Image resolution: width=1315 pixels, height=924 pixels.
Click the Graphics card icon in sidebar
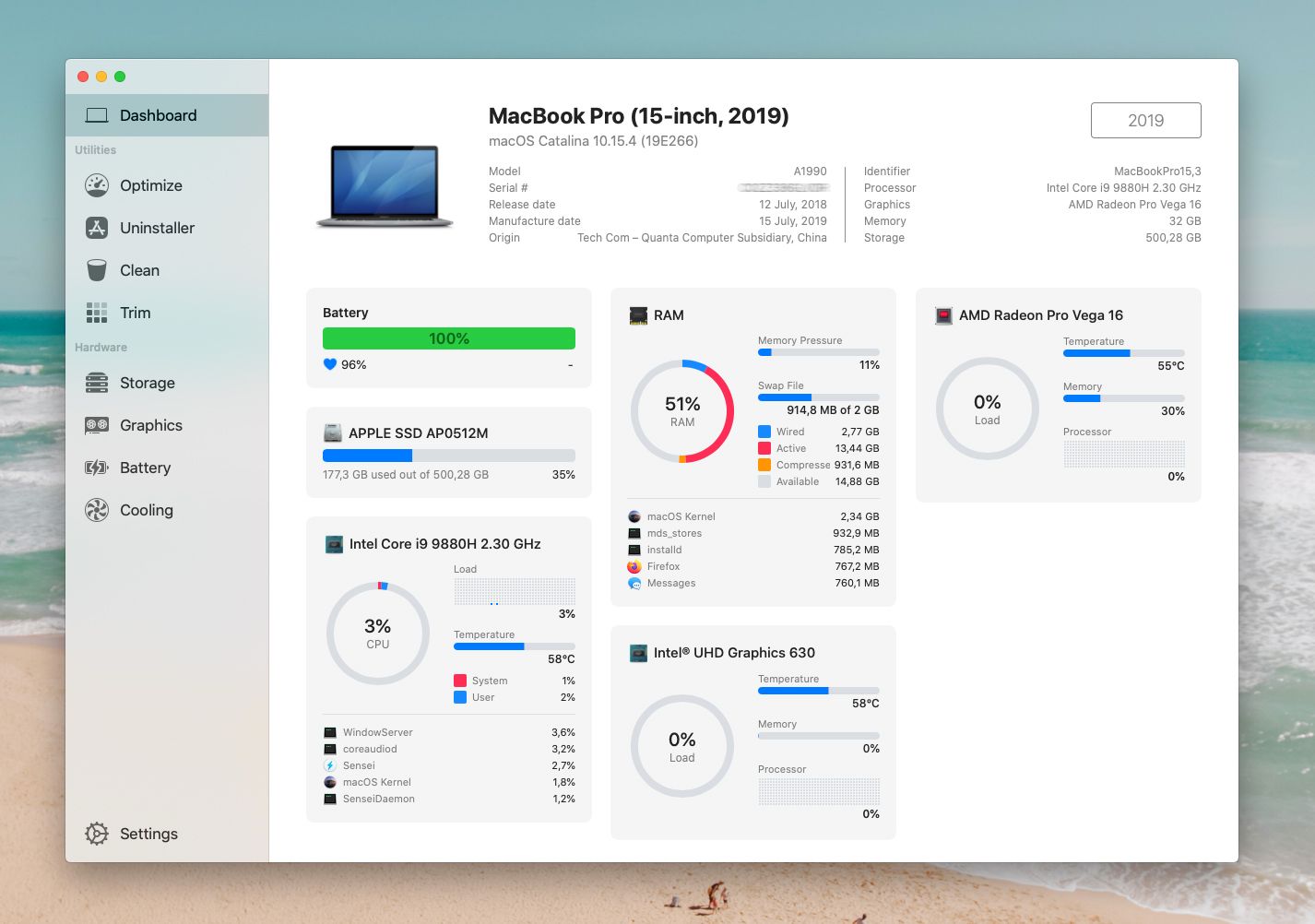click(97, 425)
